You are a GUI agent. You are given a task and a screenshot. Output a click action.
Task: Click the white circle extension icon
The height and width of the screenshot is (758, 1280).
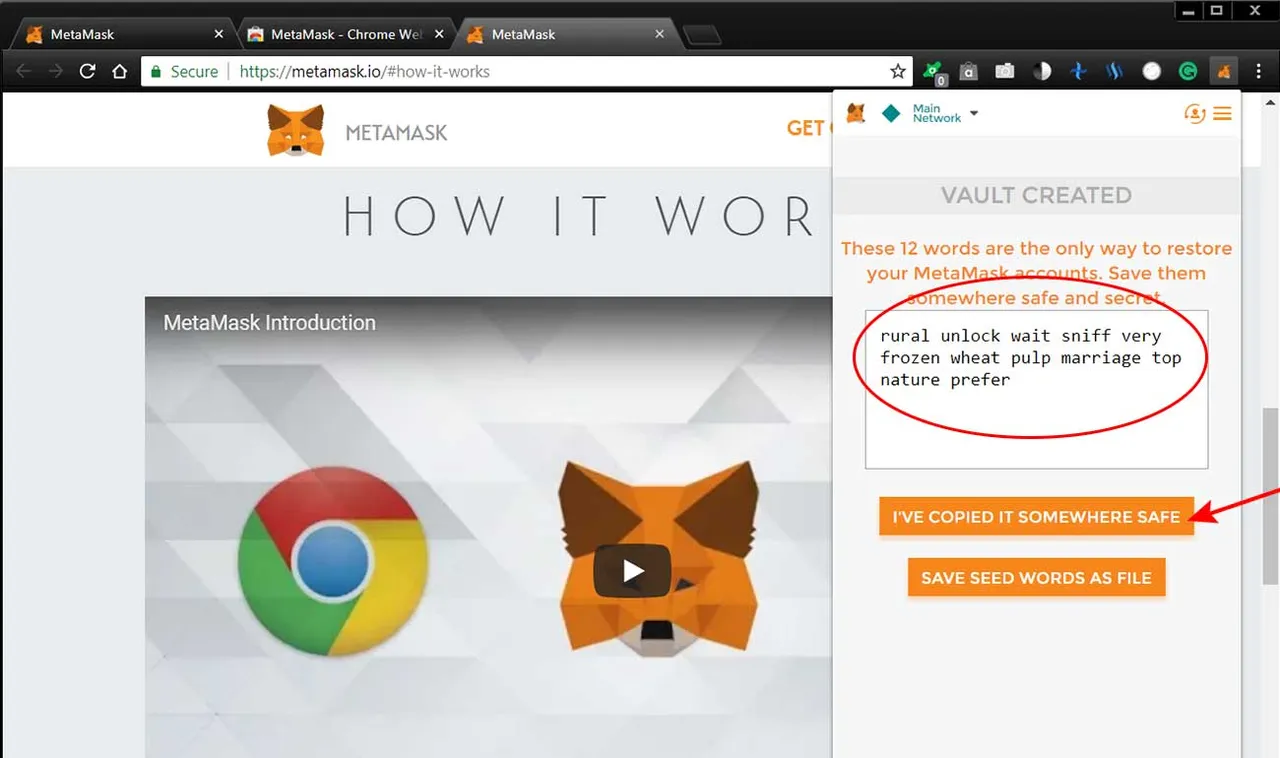(x=1151, y=72)
